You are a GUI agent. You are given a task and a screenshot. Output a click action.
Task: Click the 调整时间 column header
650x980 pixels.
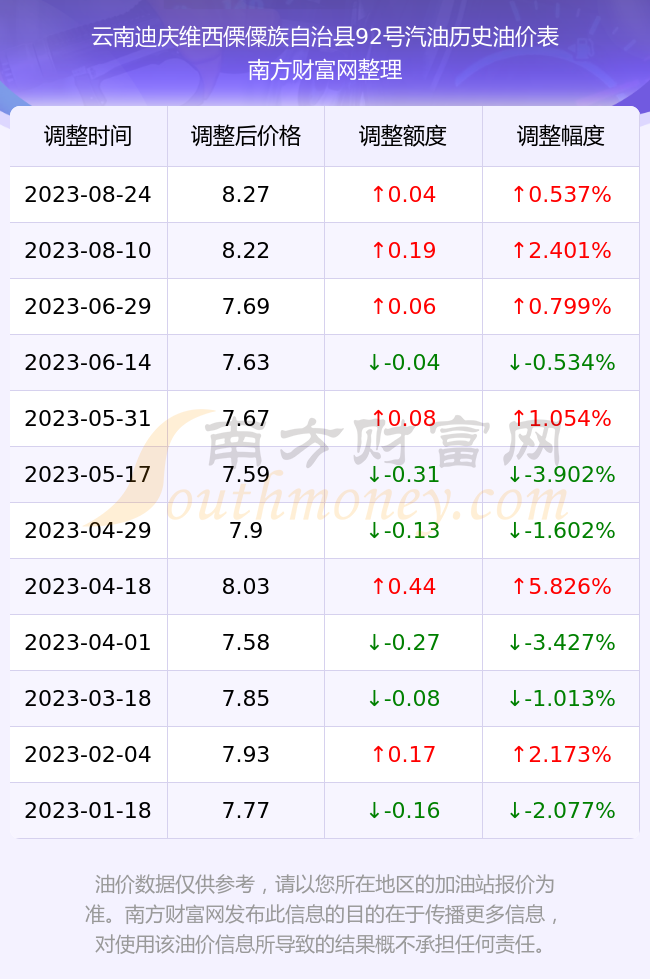[88, 136]
